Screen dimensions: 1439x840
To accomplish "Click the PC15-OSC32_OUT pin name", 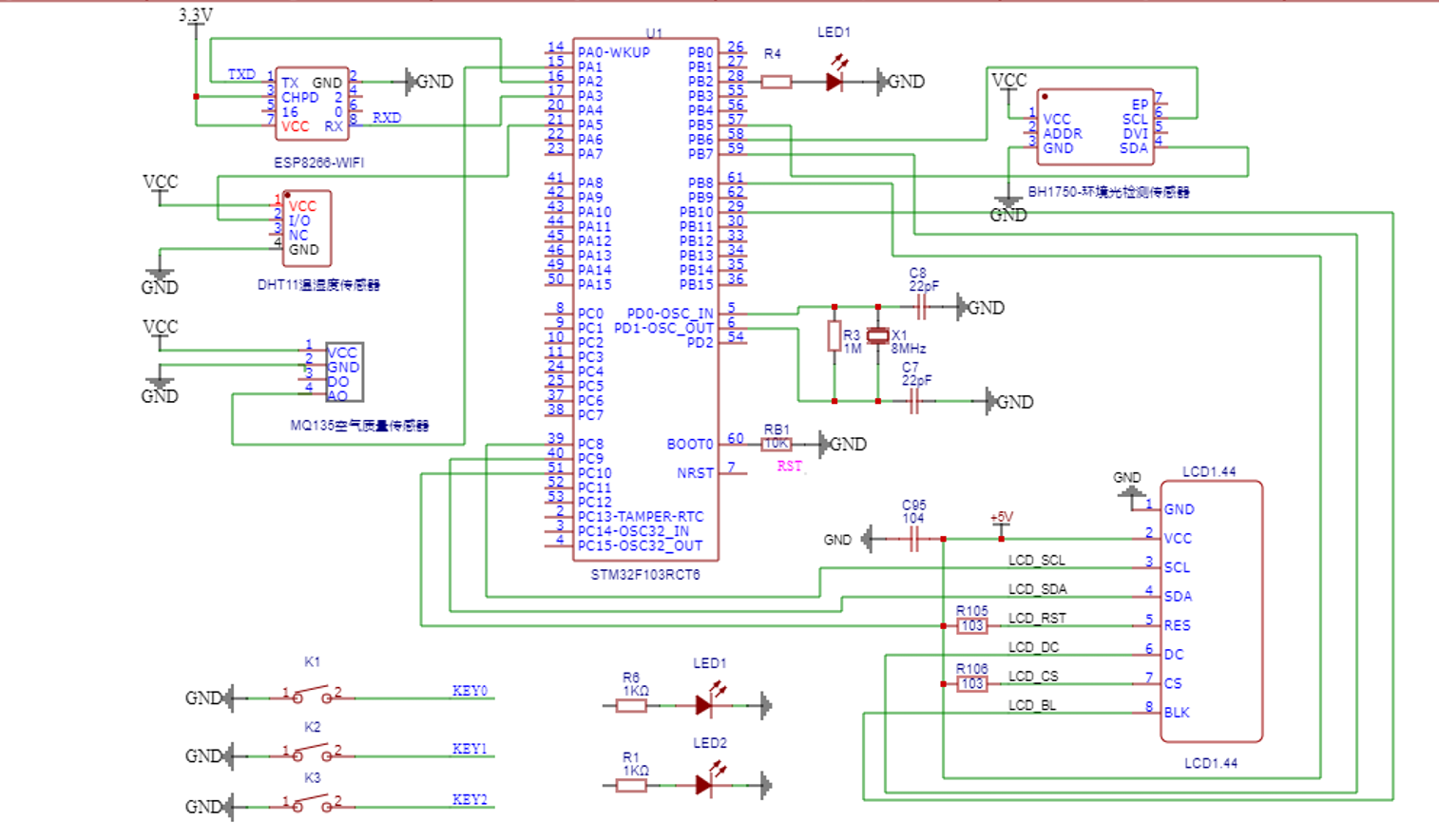I will point(640,545).
